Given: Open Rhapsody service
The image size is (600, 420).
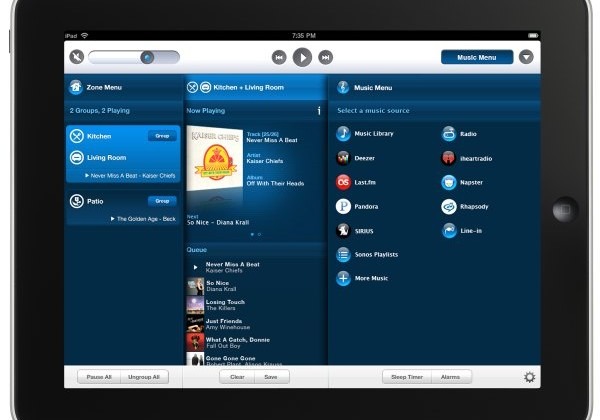Looking at the screenshot, I should pos(465,207).
